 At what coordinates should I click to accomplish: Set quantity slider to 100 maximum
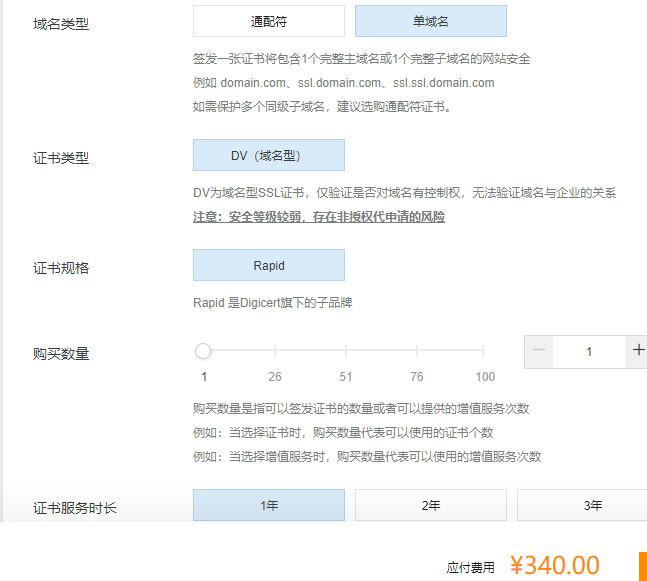(484, 351)
